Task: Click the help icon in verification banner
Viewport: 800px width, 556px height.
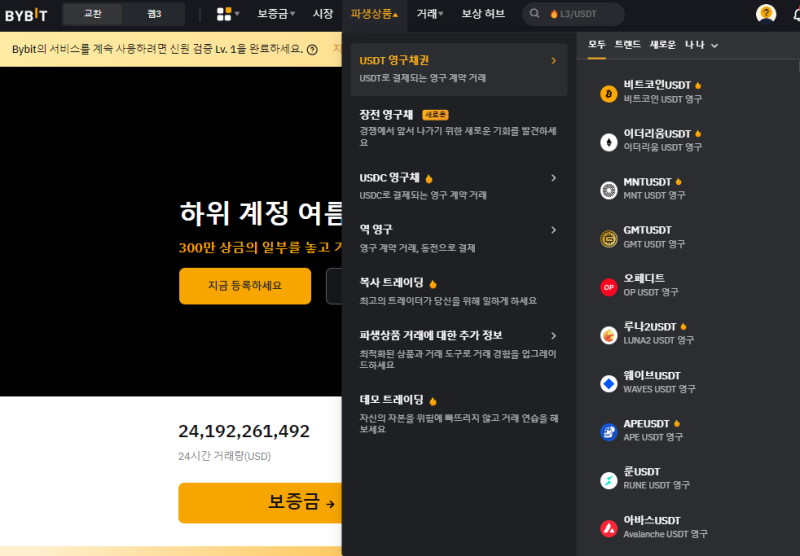Action: [x=312, y=49]
